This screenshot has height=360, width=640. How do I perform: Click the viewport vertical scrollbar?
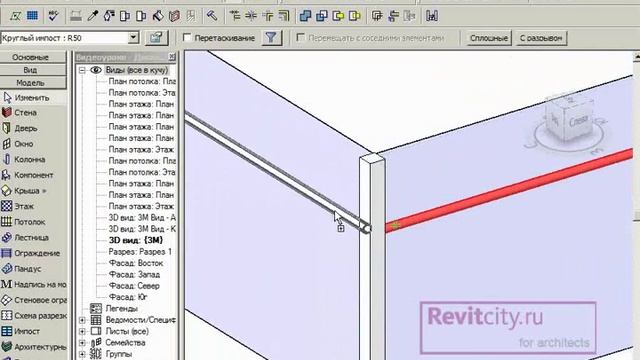[636, 205]
